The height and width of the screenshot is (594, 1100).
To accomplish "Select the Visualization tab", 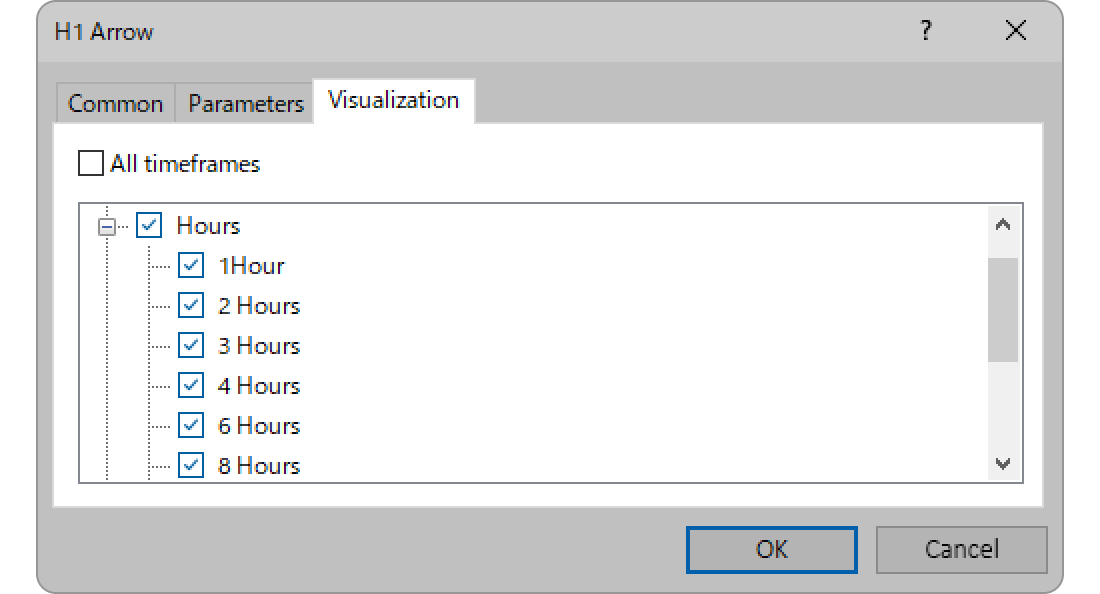I will pyautogui.click(x=394, y=100).
